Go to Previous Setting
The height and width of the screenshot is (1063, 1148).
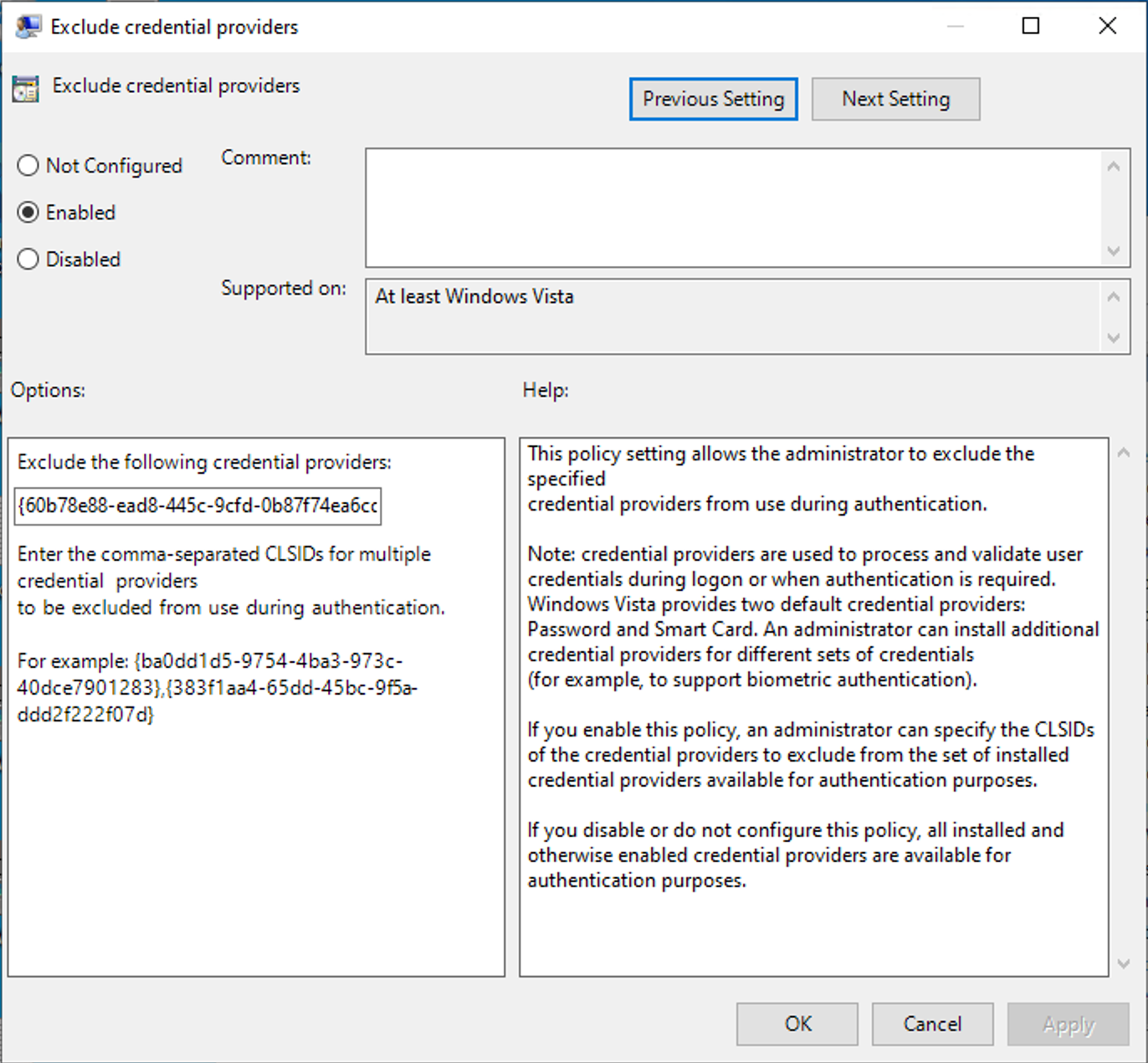[x=714, y=99]
